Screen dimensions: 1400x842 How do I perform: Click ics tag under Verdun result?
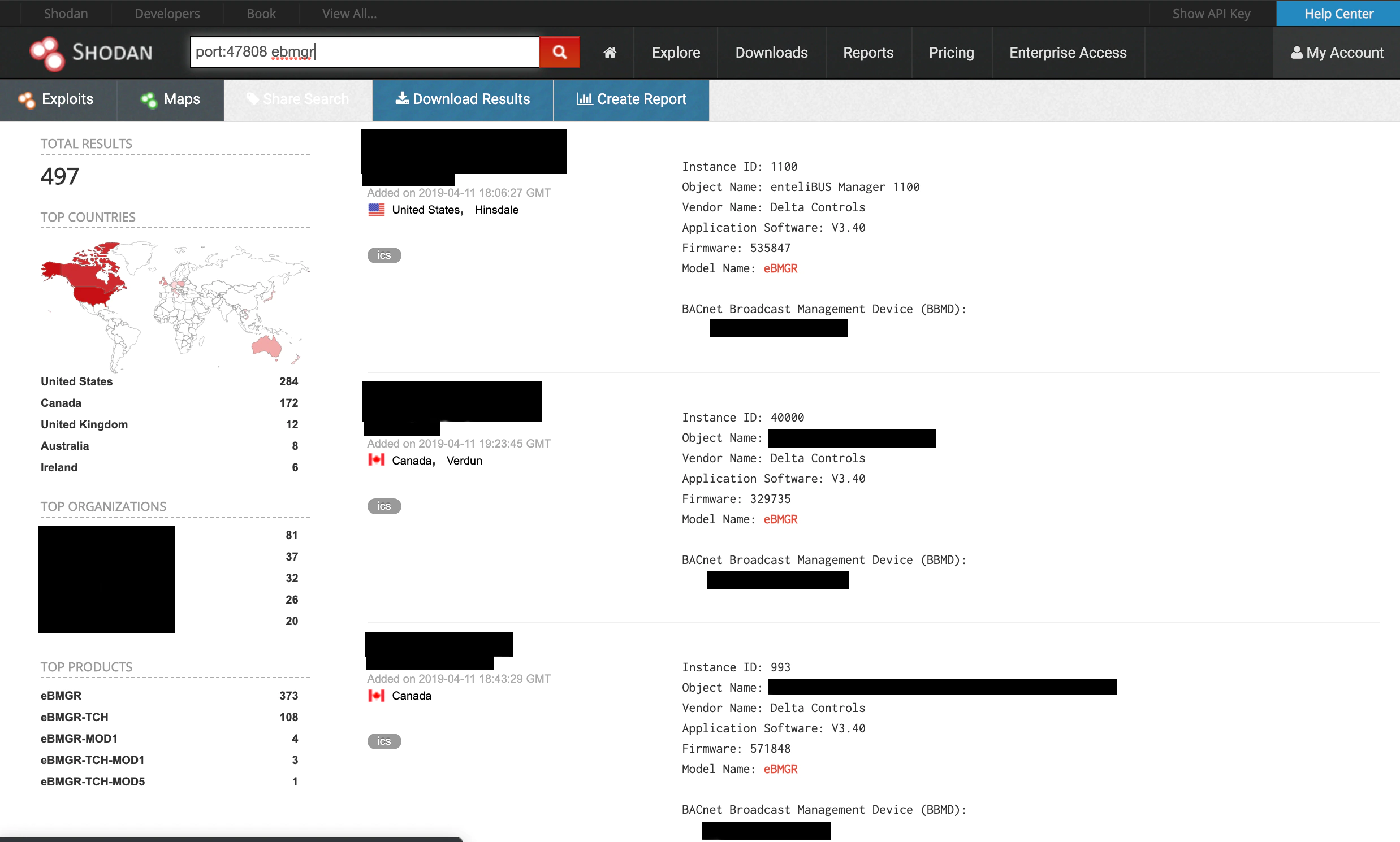384,506
